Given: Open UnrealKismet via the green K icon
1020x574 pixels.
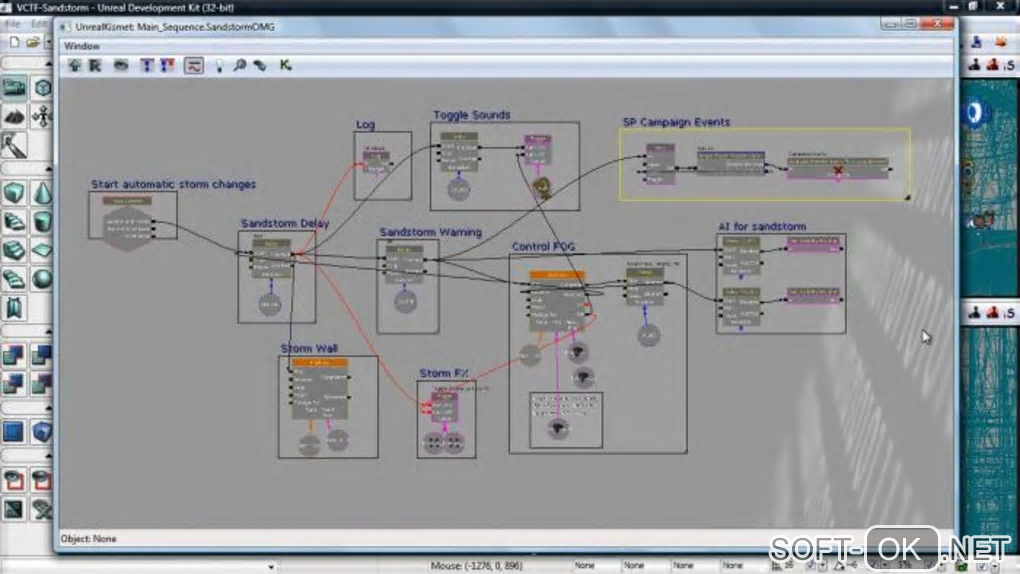Looking at the screenshot, I should point(285,65).
